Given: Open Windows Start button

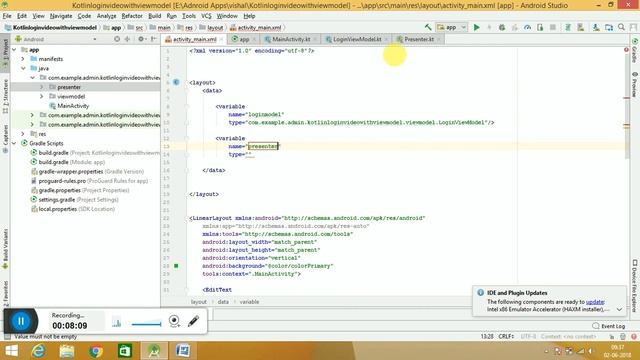Looking at the screenshot, I should point(11,351).
